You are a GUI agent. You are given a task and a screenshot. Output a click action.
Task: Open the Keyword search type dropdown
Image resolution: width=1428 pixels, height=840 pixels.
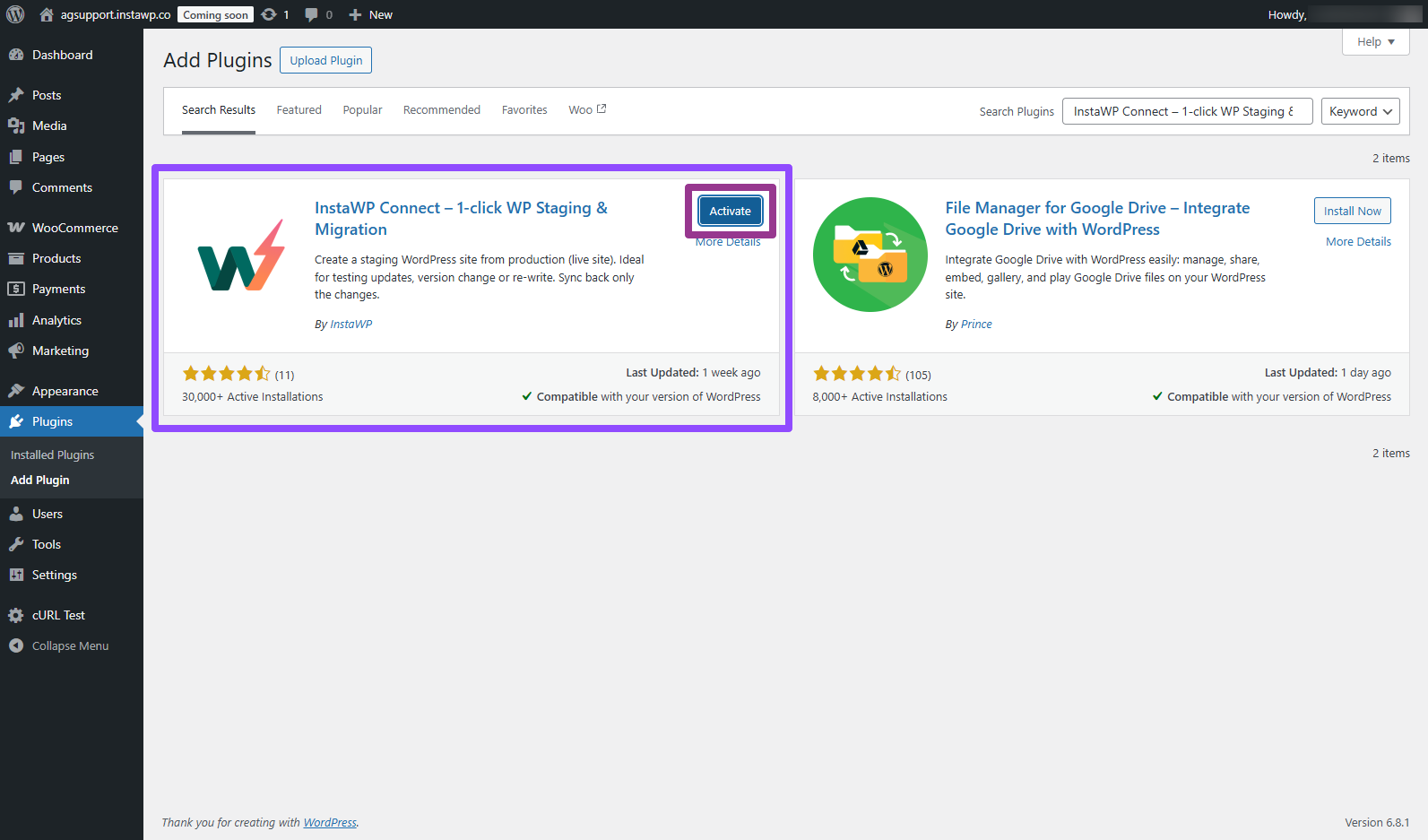pyautogui.click(x=1360, y=111)
